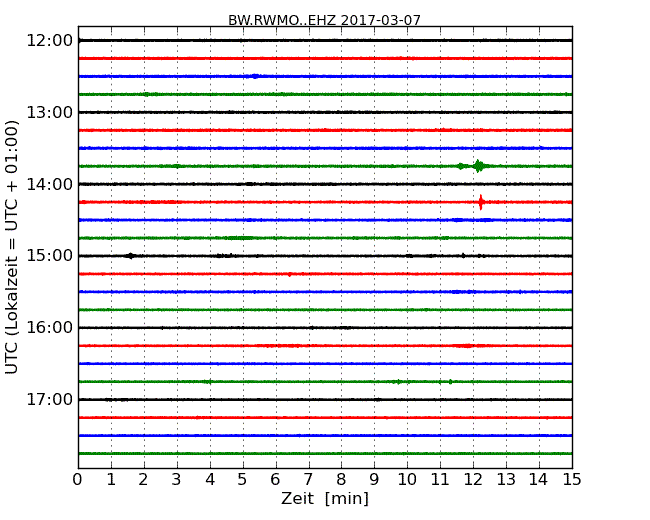Click the small red dip near minute 6.4
The height and width of the screenshot is (520, 650).
pyautogui.click(x=289, y=275)
